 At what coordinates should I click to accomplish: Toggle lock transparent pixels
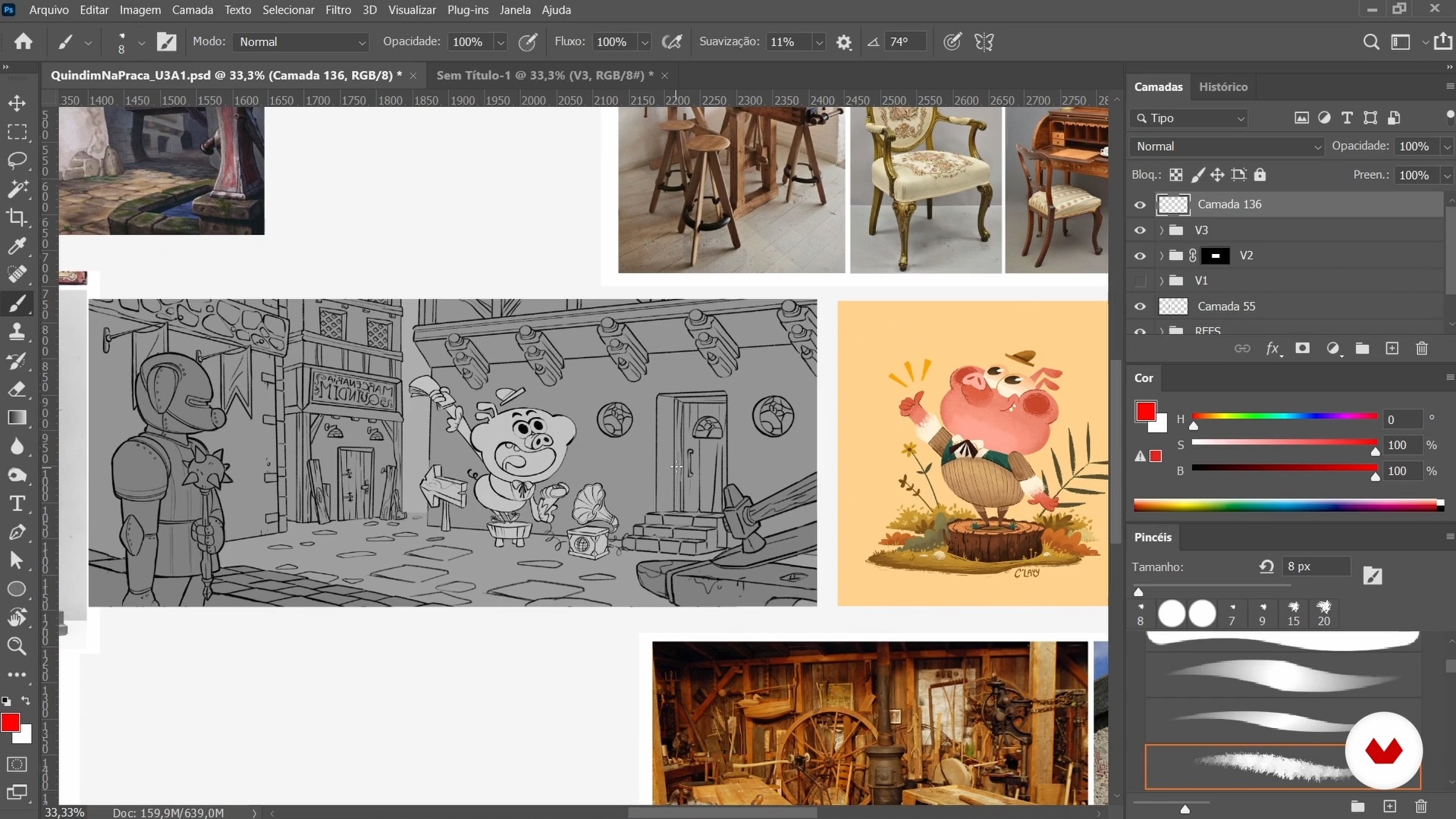[1175, 175]
